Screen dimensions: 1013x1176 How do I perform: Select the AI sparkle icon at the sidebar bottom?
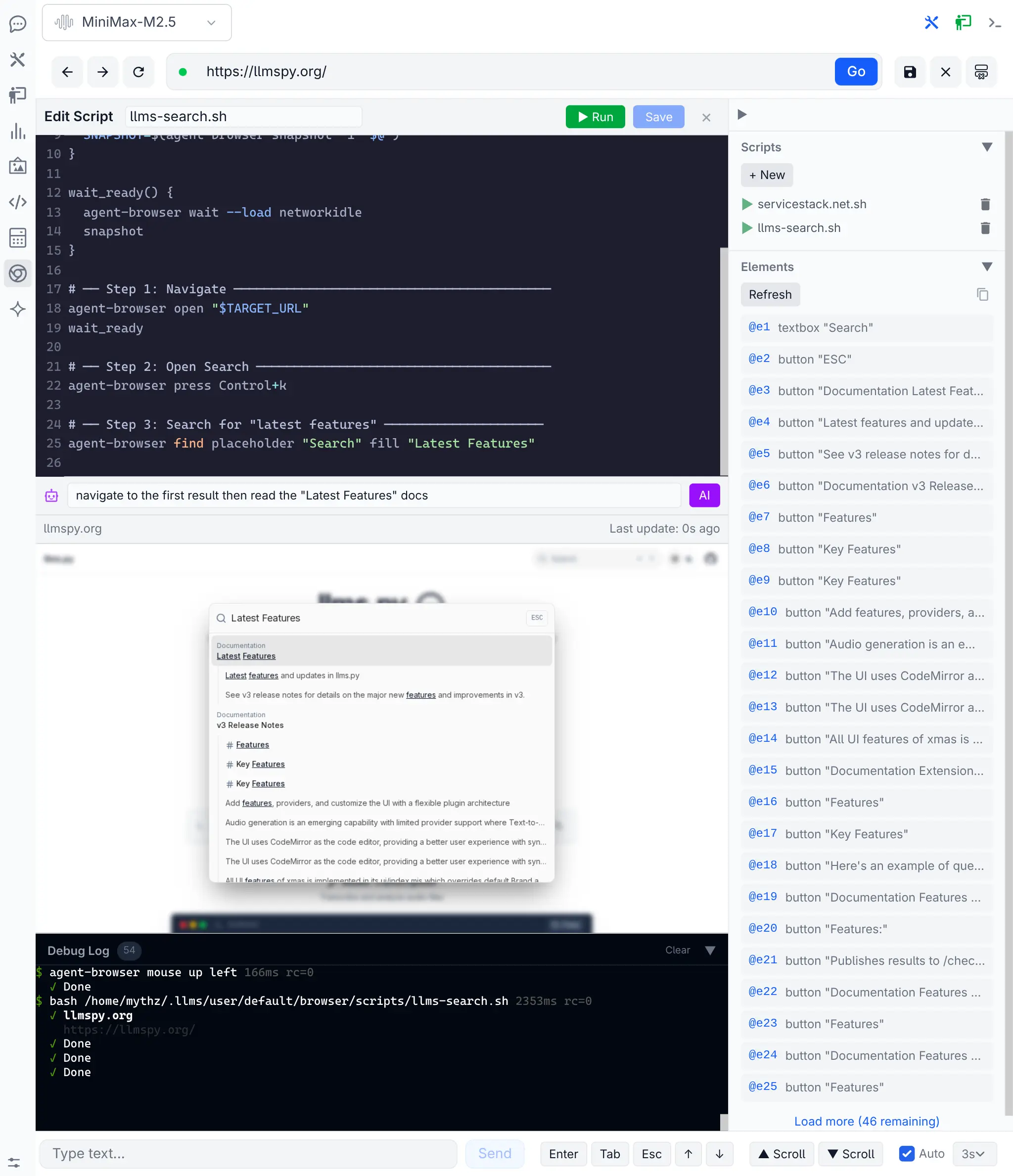[x=18, y=309]
